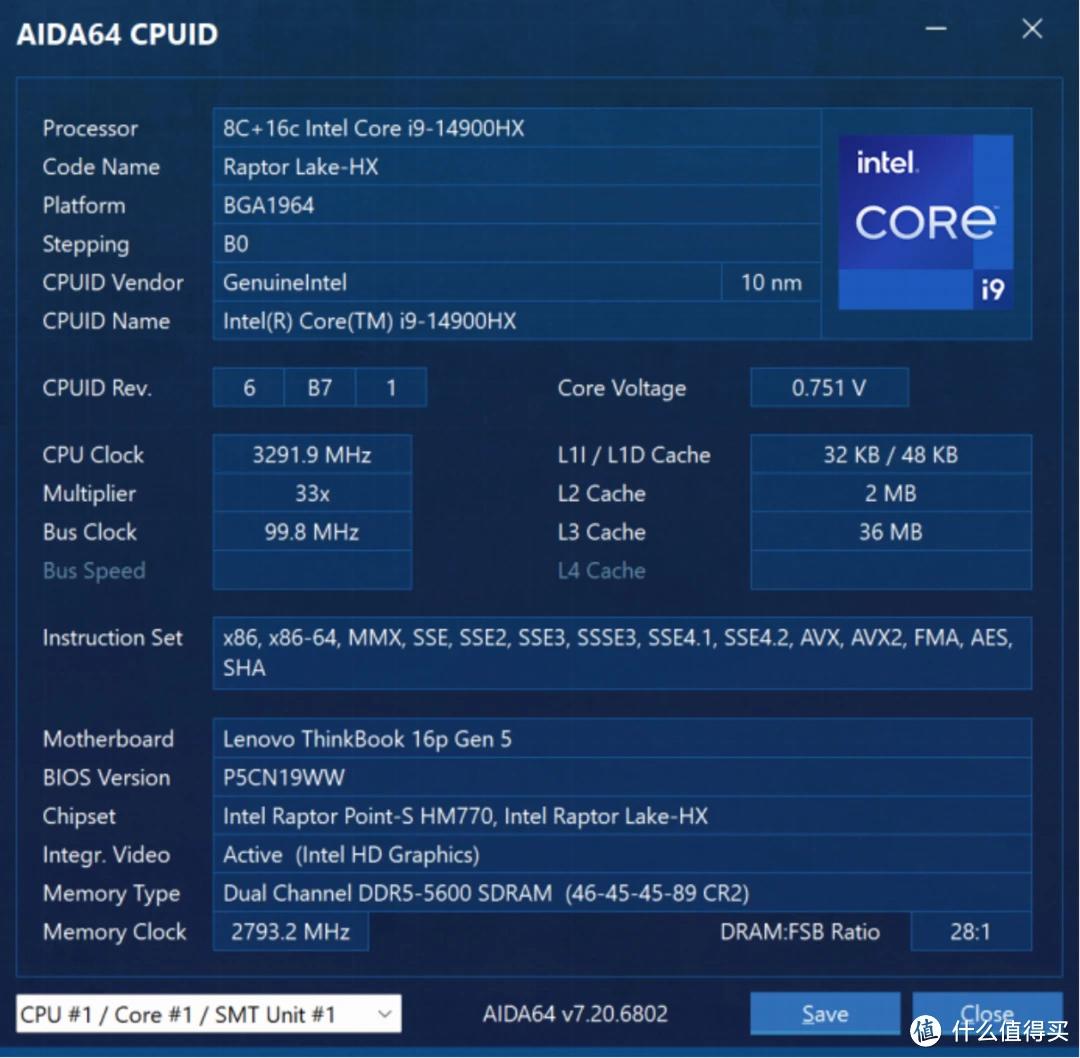Screen dimensions: 1080x1058
Task: Click the instruction set list field
Action: click(x=622, y=652)
